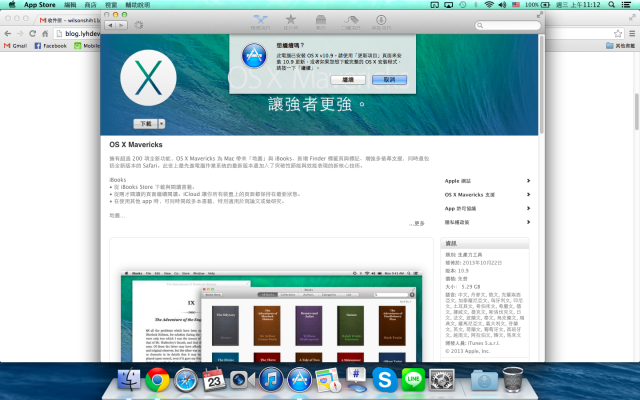Click the 下載 button under the Mavericks logo
640x400 pixels.
coord(146,124)
